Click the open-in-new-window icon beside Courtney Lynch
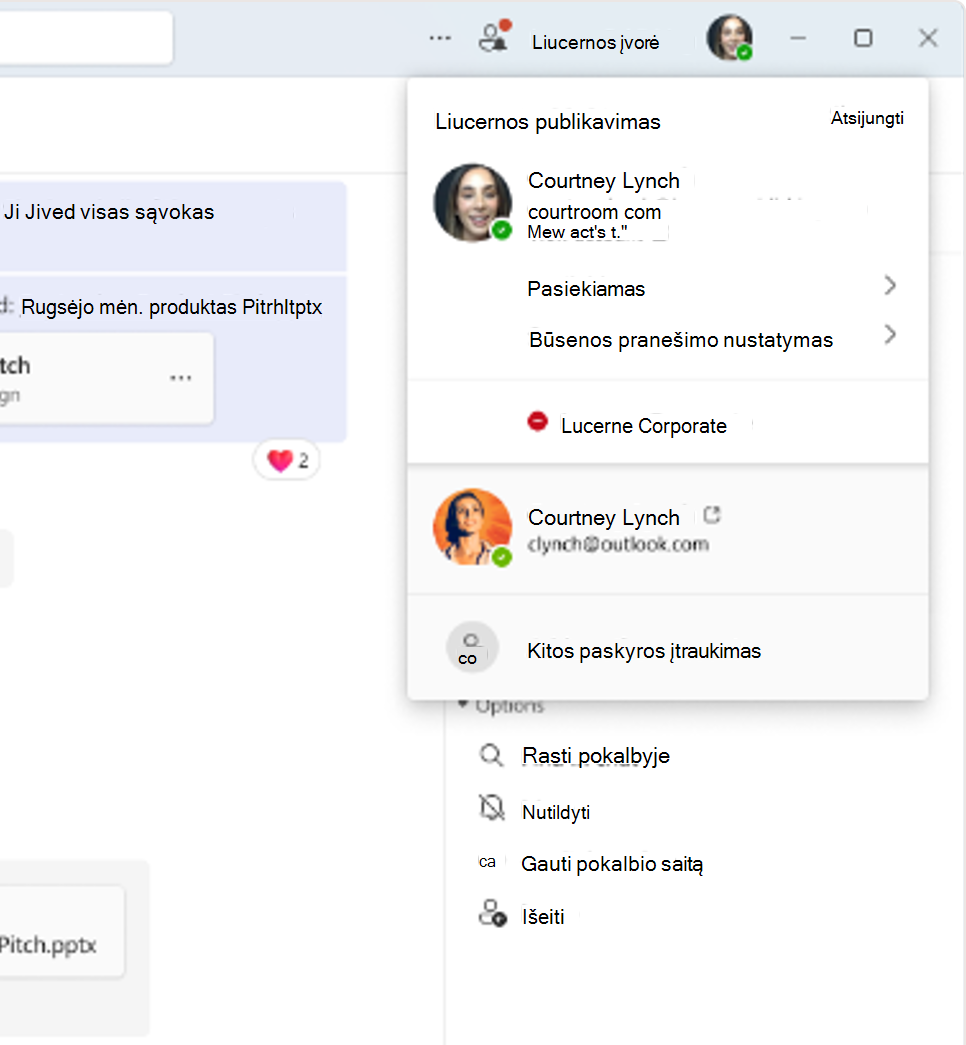 tap(712, 515)
